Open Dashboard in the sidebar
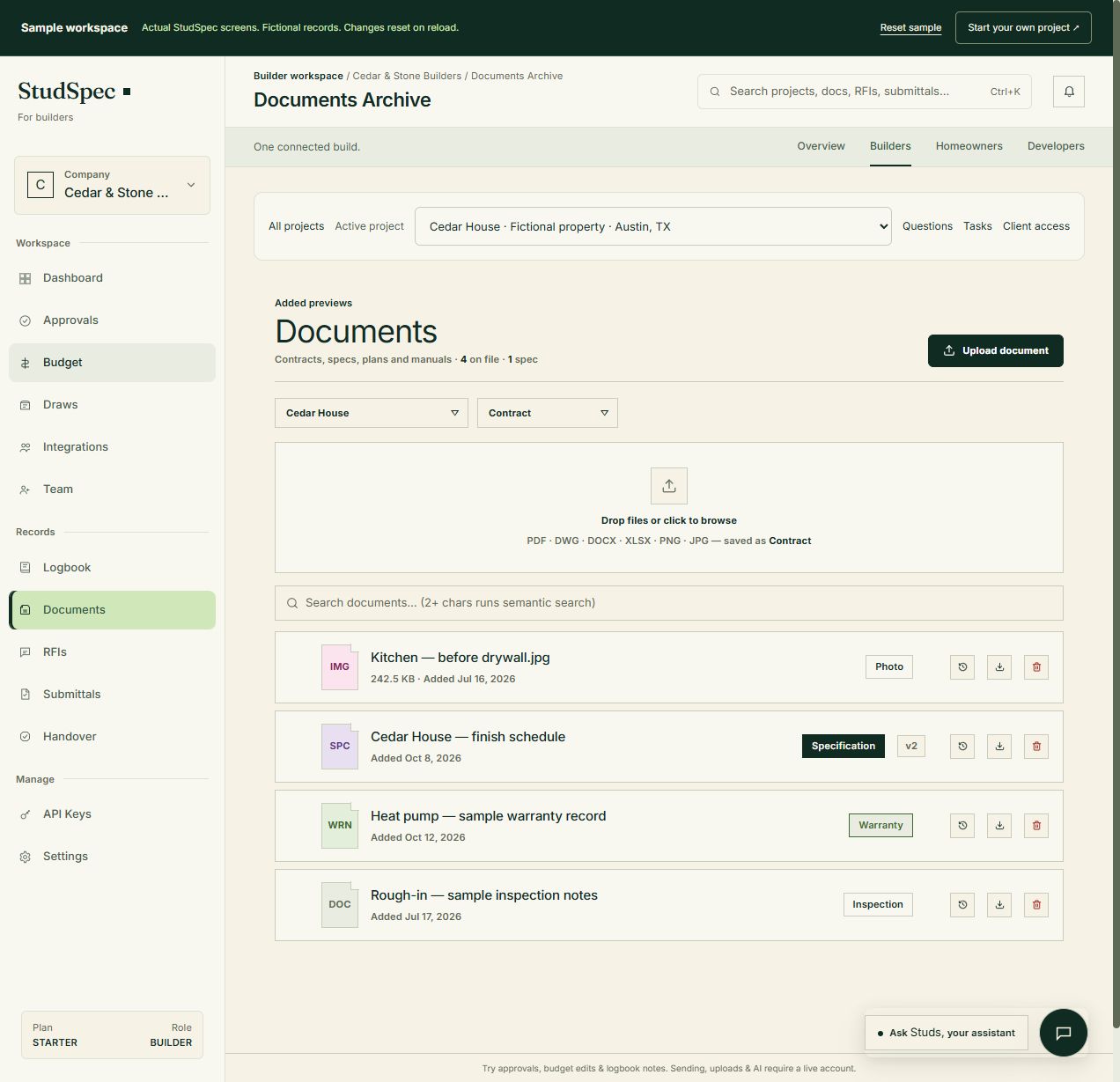Image resolution: width=1120 pixels, height=1082 pixels. [112, 278]
